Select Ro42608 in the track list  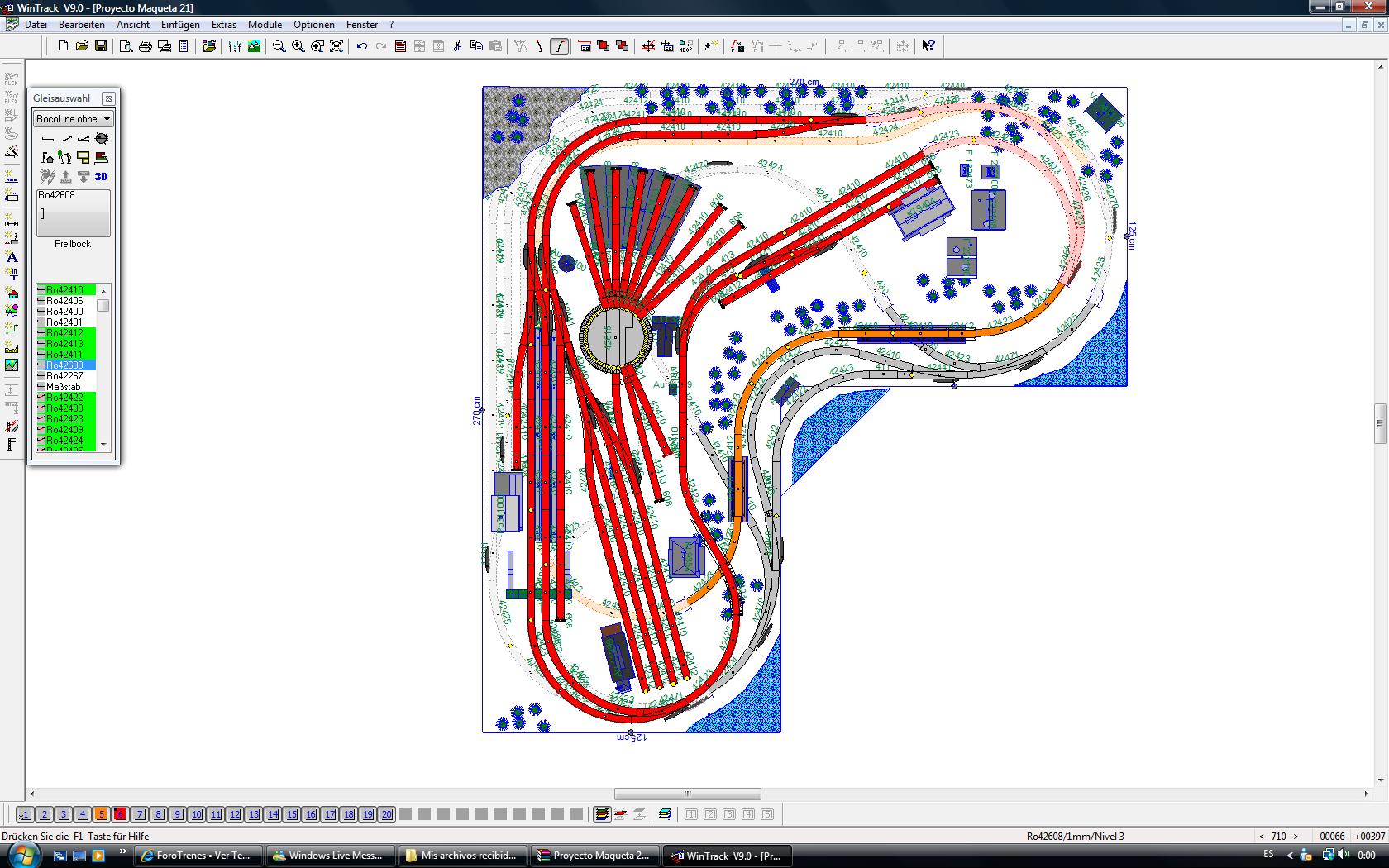[x=66, y=365]
